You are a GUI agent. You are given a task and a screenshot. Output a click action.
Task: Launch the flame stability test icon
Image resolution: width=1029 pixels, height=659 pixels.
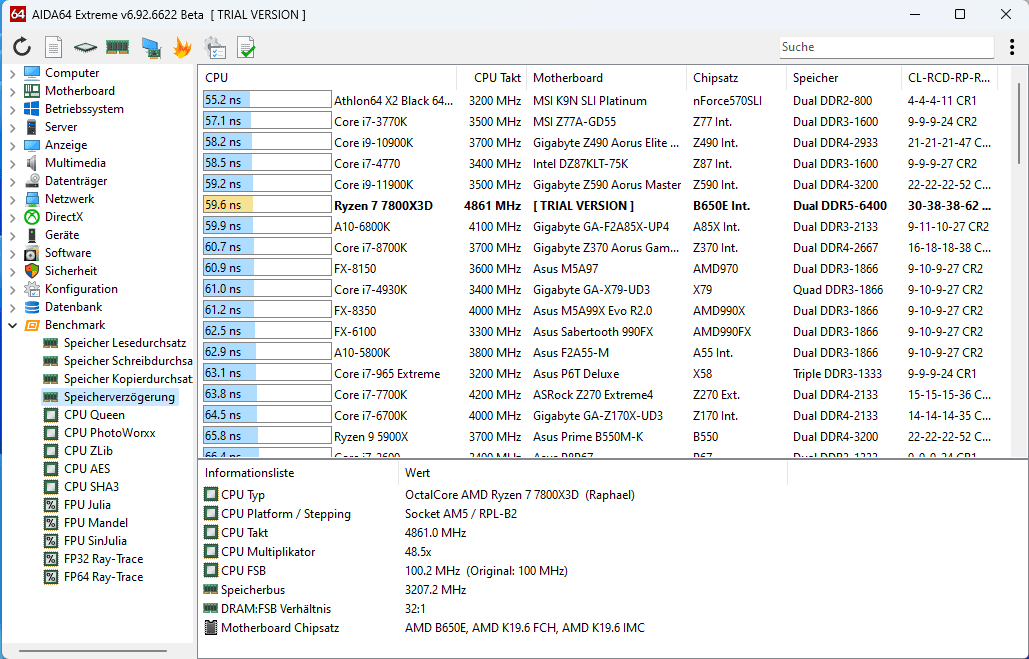(x=182, y=47)
